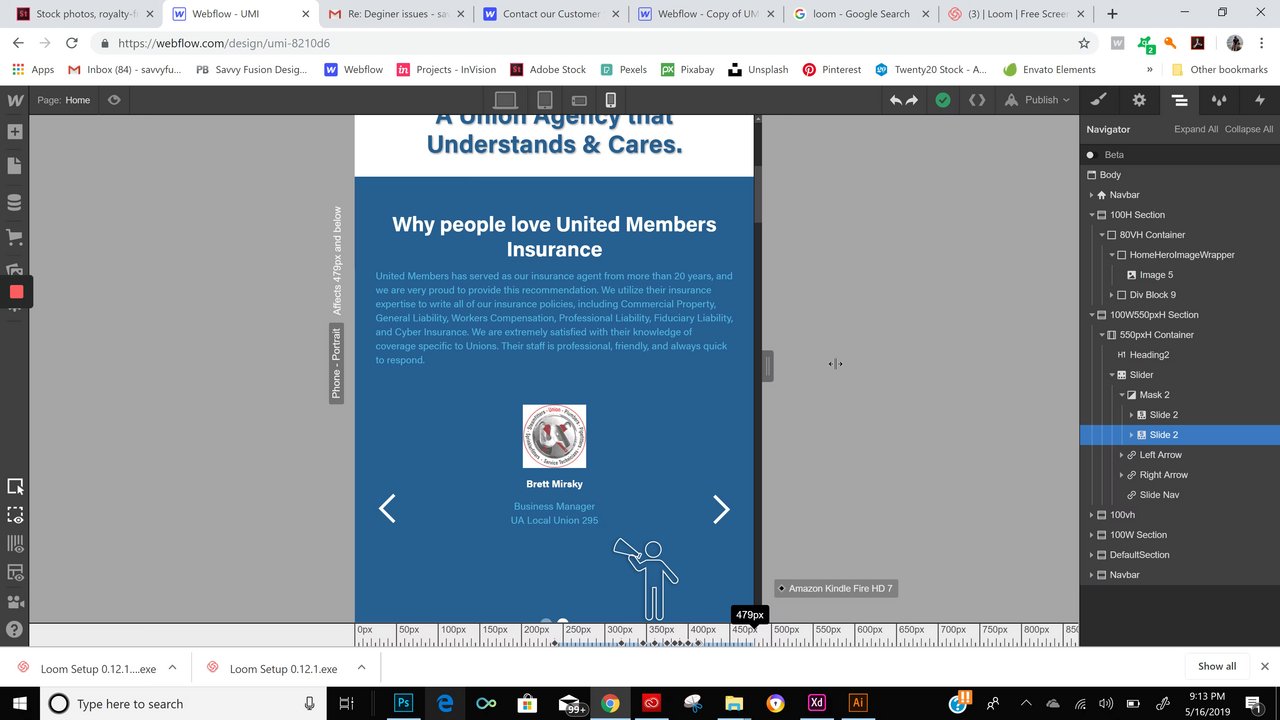Open the Webflow main menu logo
Image resolution: width=1280 pixels, height=720 pixels.
tap(15, 100)
